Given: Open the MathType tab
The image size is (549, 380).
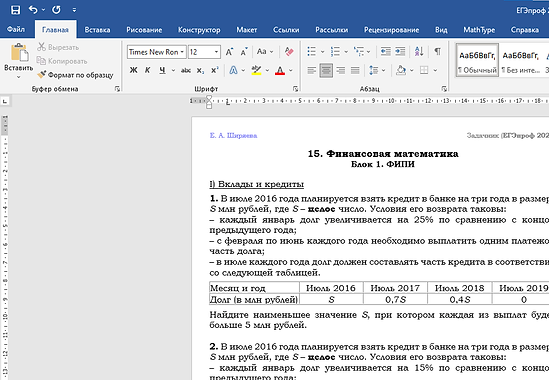Looking at the screenshot, I should pyautogui.click(x=479, y=30).
